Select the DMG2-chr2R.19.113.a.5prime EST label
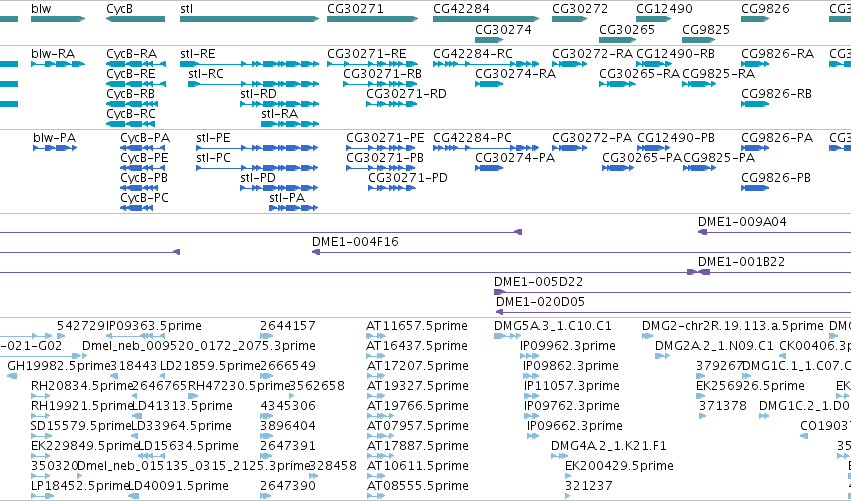 (733, 326)
